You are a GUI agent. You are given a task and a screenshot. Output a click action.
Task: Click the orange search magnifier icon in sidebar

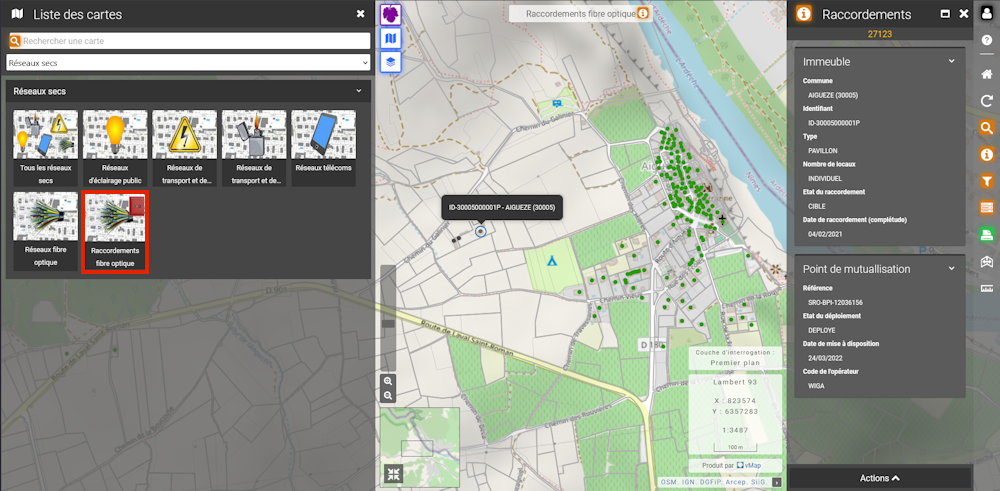click(986, 128)
